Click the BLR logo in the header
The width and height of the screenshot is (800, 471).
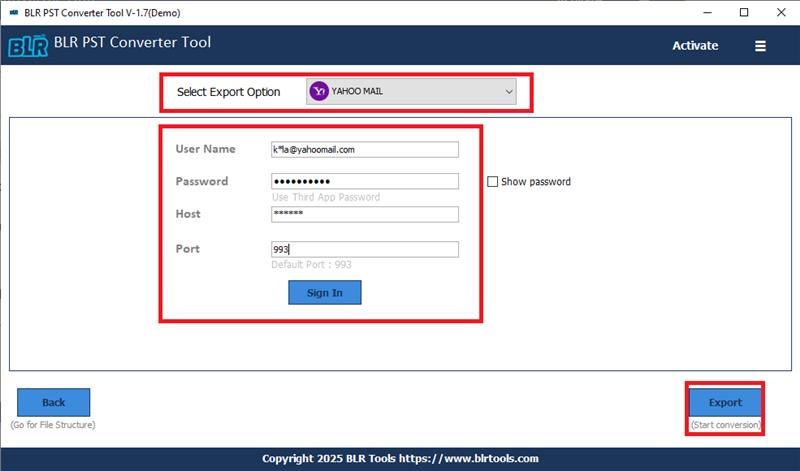(x=28, y=46)
